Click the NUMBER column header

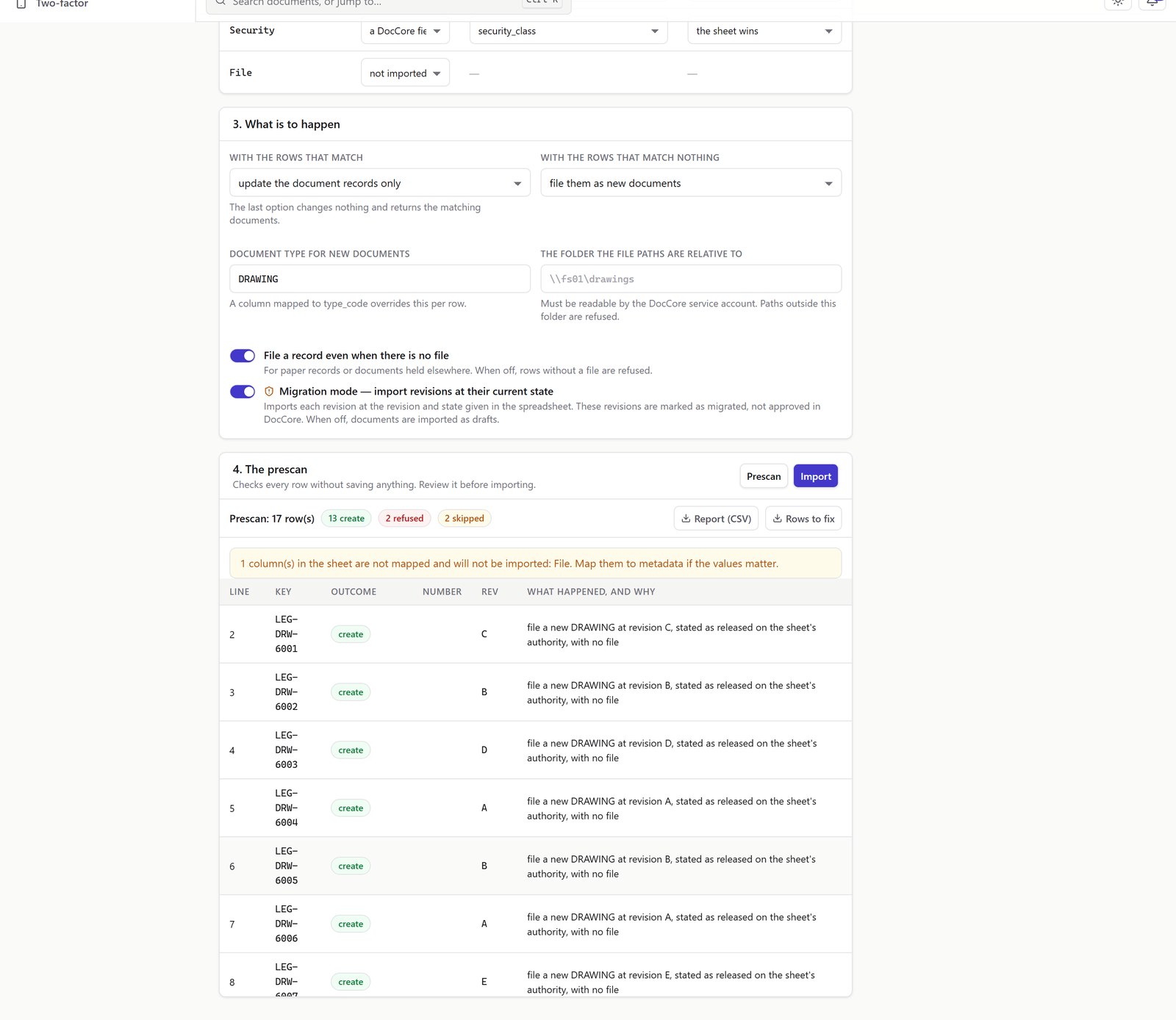442,592
